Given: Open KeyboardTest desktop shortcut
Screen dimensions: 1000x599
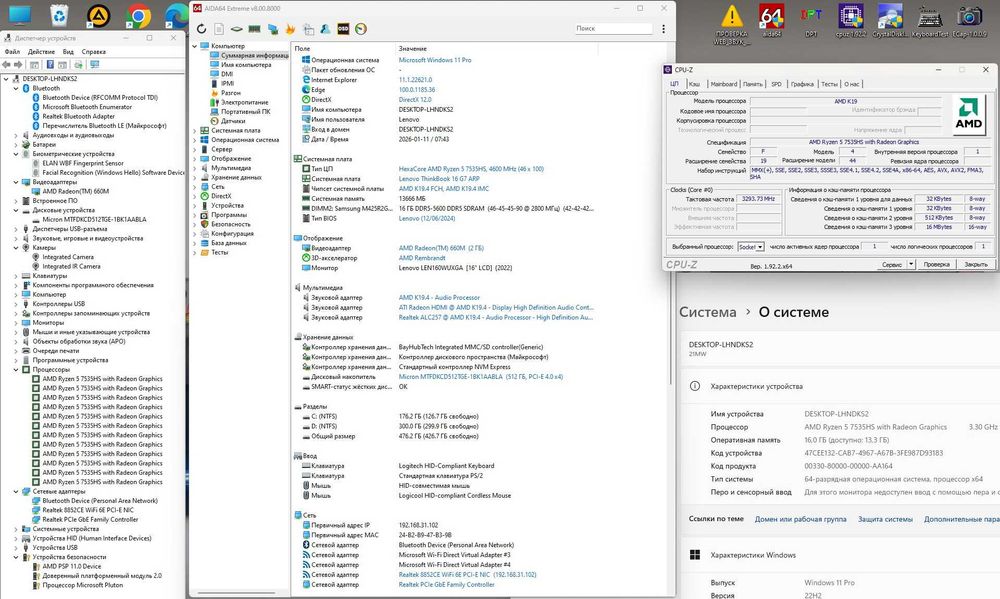Looking at the screenshot, I should tap(930, 20).
